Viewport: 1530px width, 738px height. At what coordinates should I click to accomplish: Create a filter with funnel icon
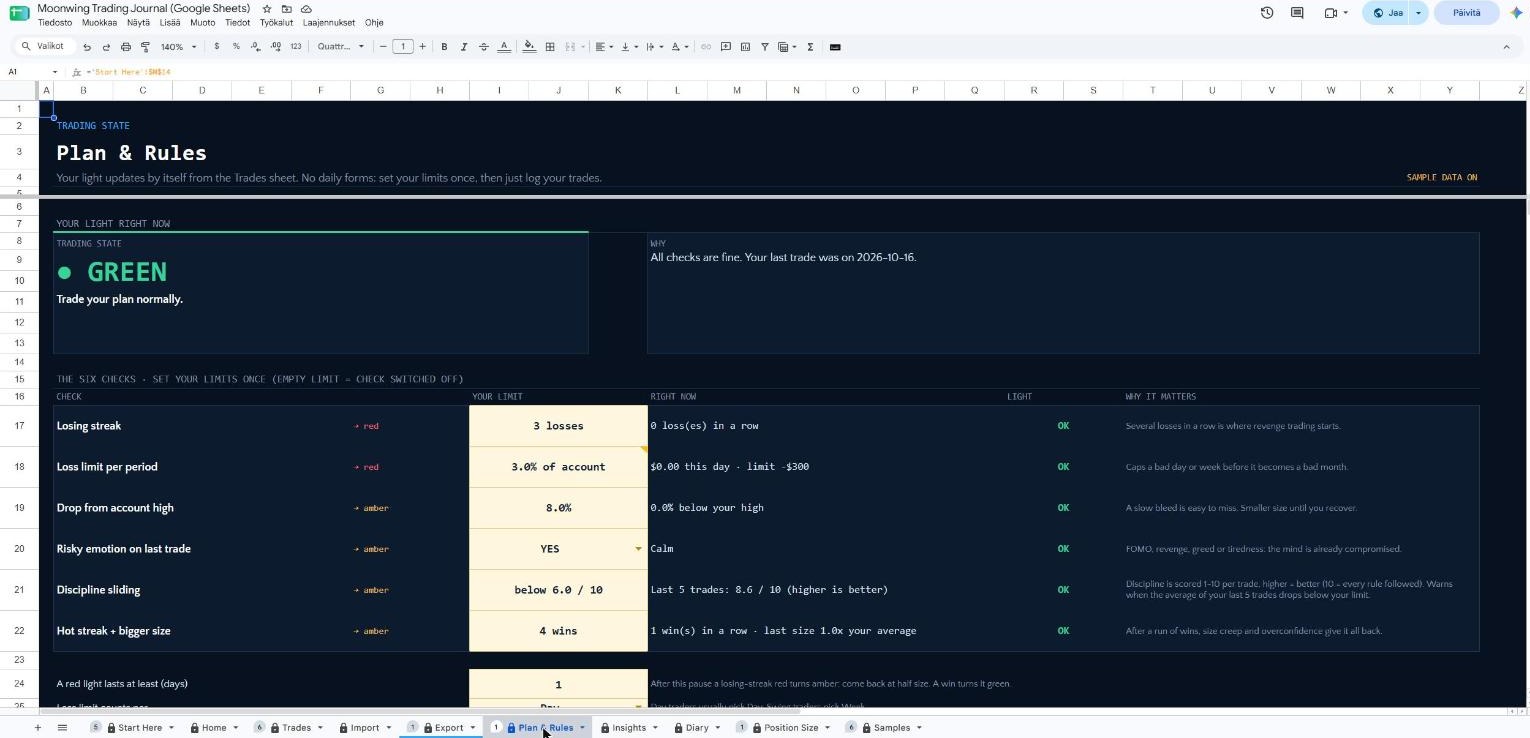(x=765, y=47)
